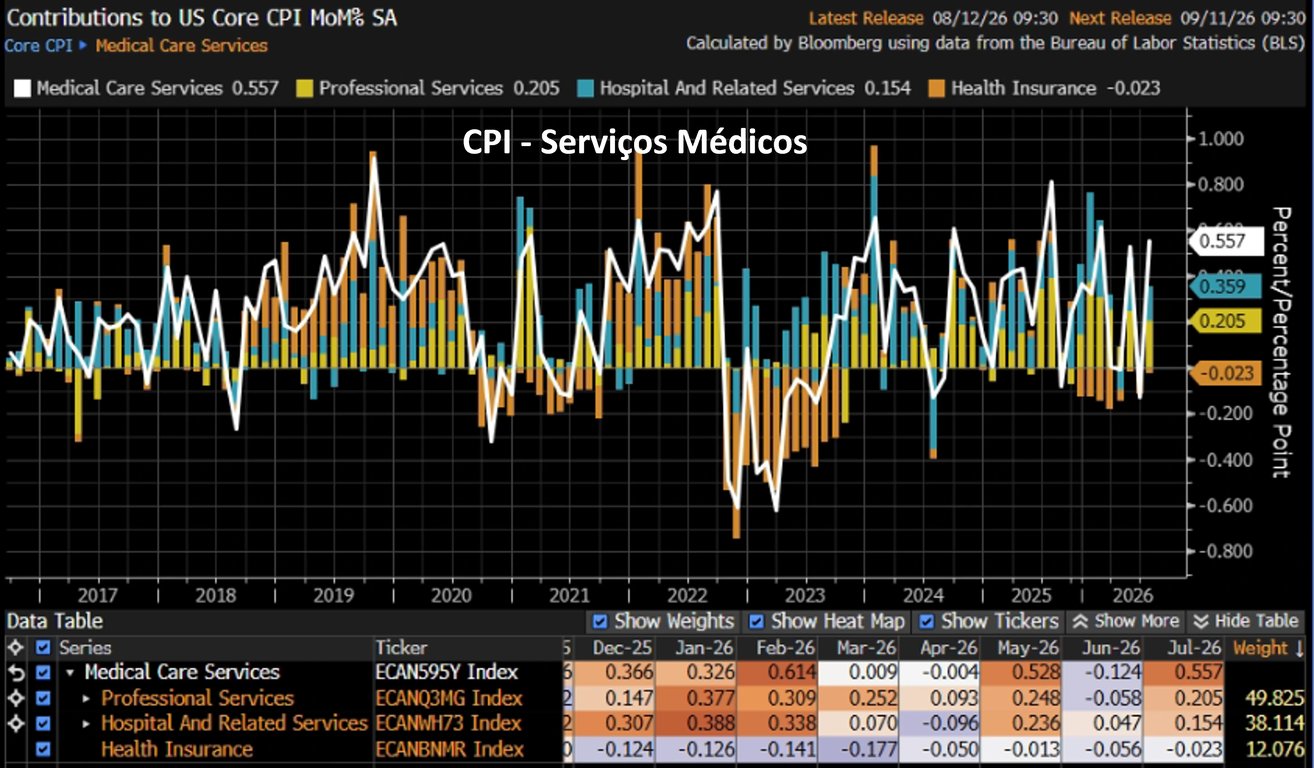1314x768 pixels.
Task: Click the crosshair icon on the Professional Services row
Action: [x=14, y=698]
